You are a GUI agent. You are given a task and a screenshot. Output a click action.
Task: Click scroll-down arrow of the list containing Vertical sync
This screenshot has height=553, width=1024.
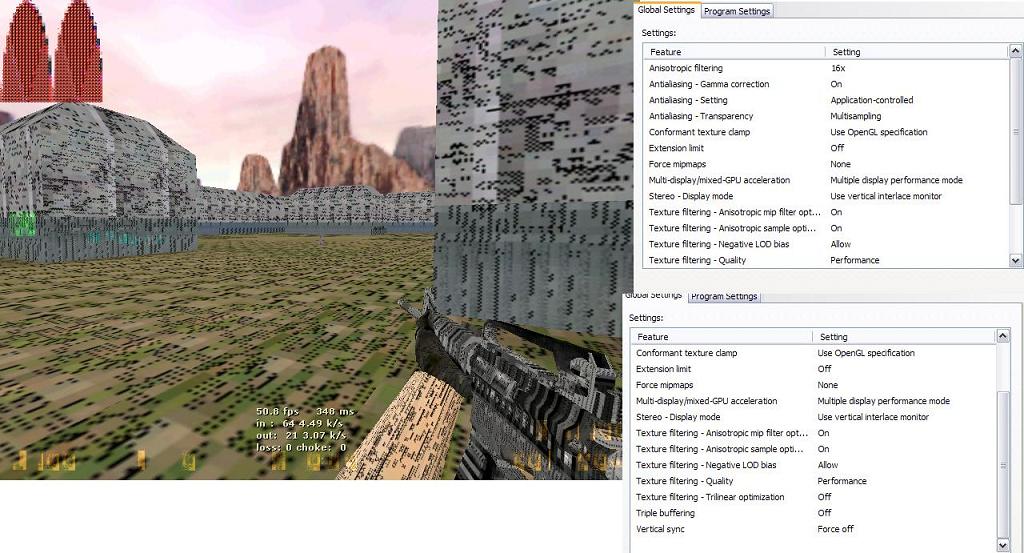(1003, 545)
